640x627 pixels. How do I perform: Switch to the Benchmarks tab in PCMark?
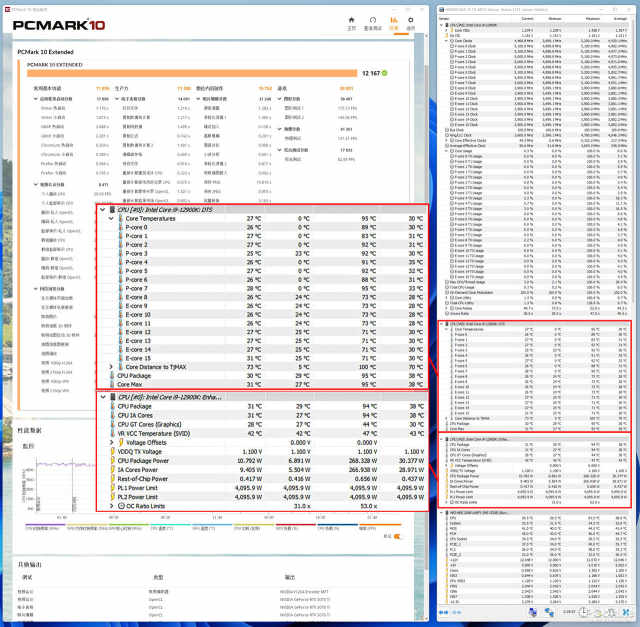372,22
